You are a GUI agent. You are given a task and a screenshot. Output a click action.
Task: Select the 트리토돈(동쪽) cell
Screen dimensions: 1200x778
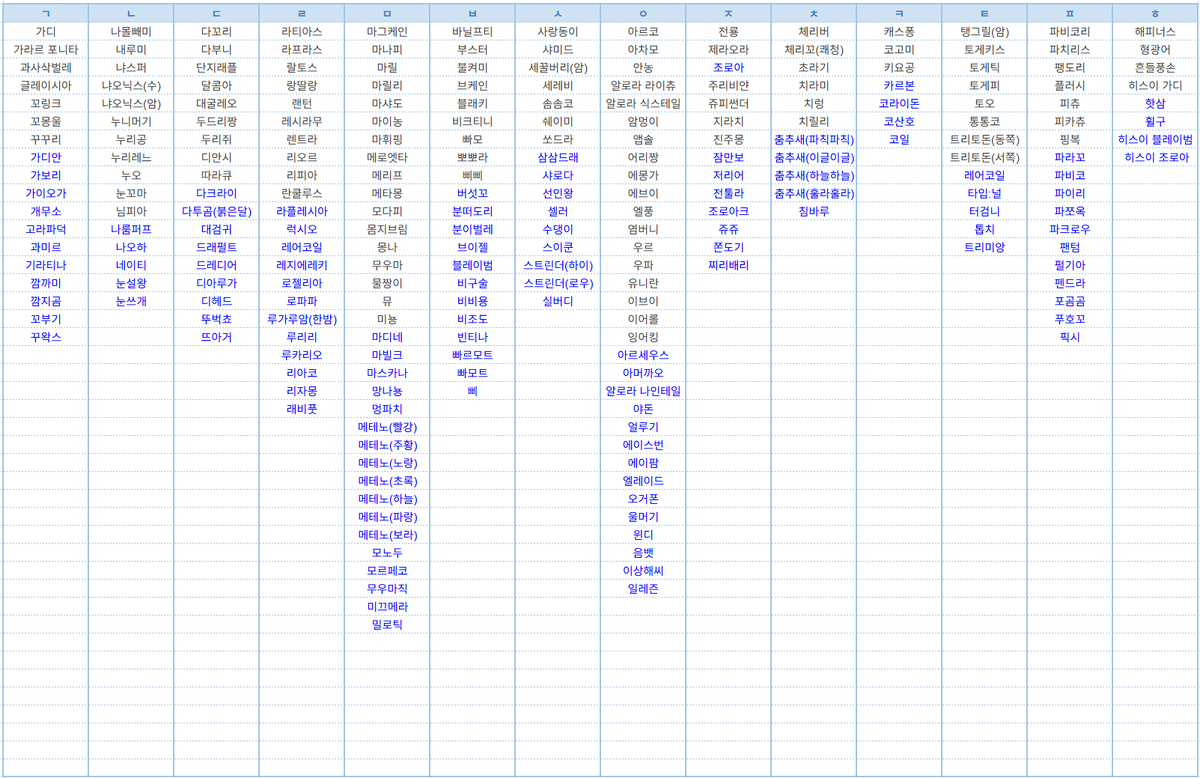pos(984,139)
